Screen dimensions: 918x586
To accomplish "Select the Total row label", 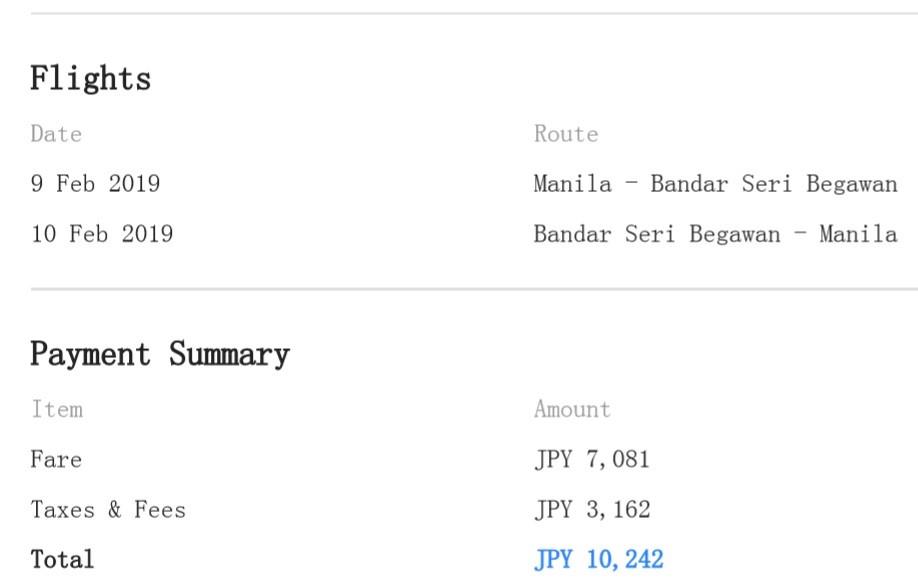I will pyautogui.click(x=62, y=560).
